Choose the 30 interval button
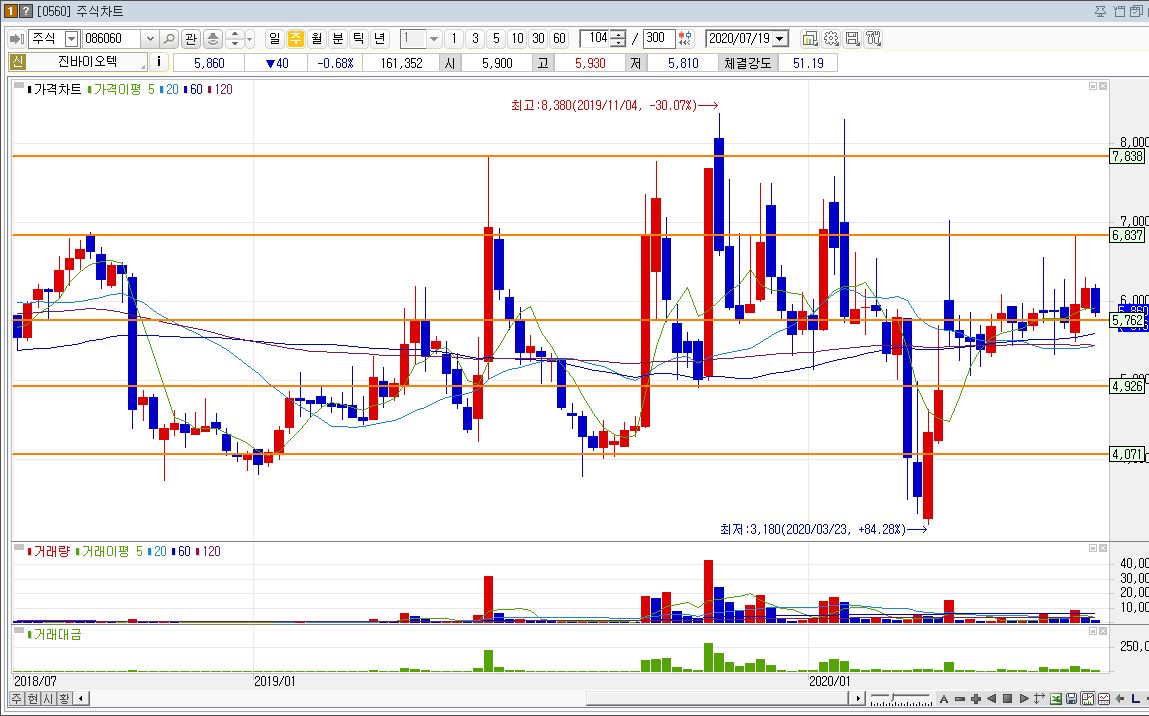 pyautogui.click(x=539, y=38)
